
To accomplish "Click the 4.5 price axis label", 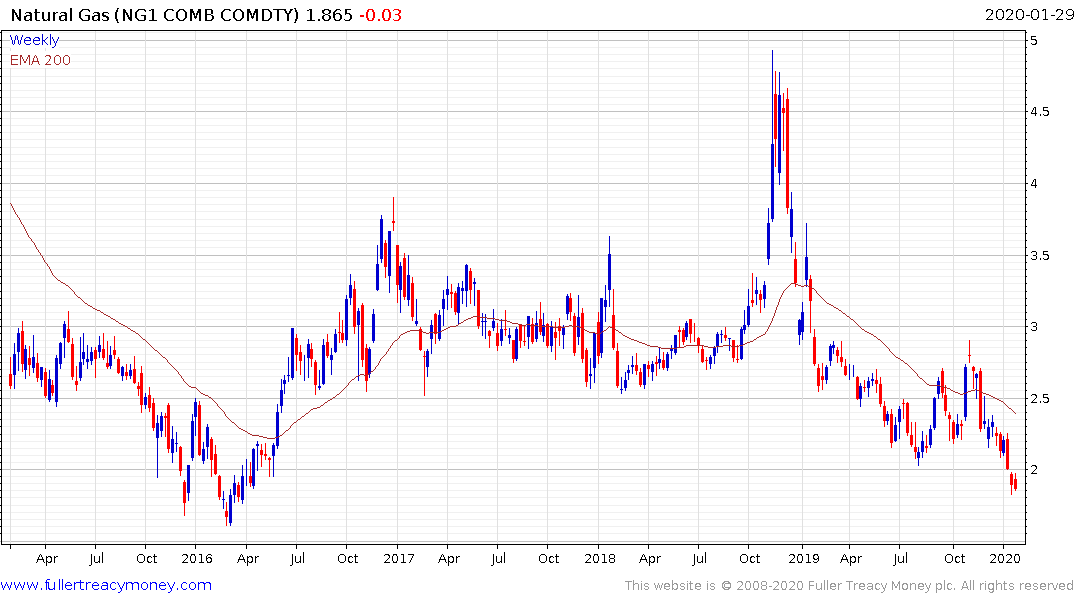I will click(1039, 112).
